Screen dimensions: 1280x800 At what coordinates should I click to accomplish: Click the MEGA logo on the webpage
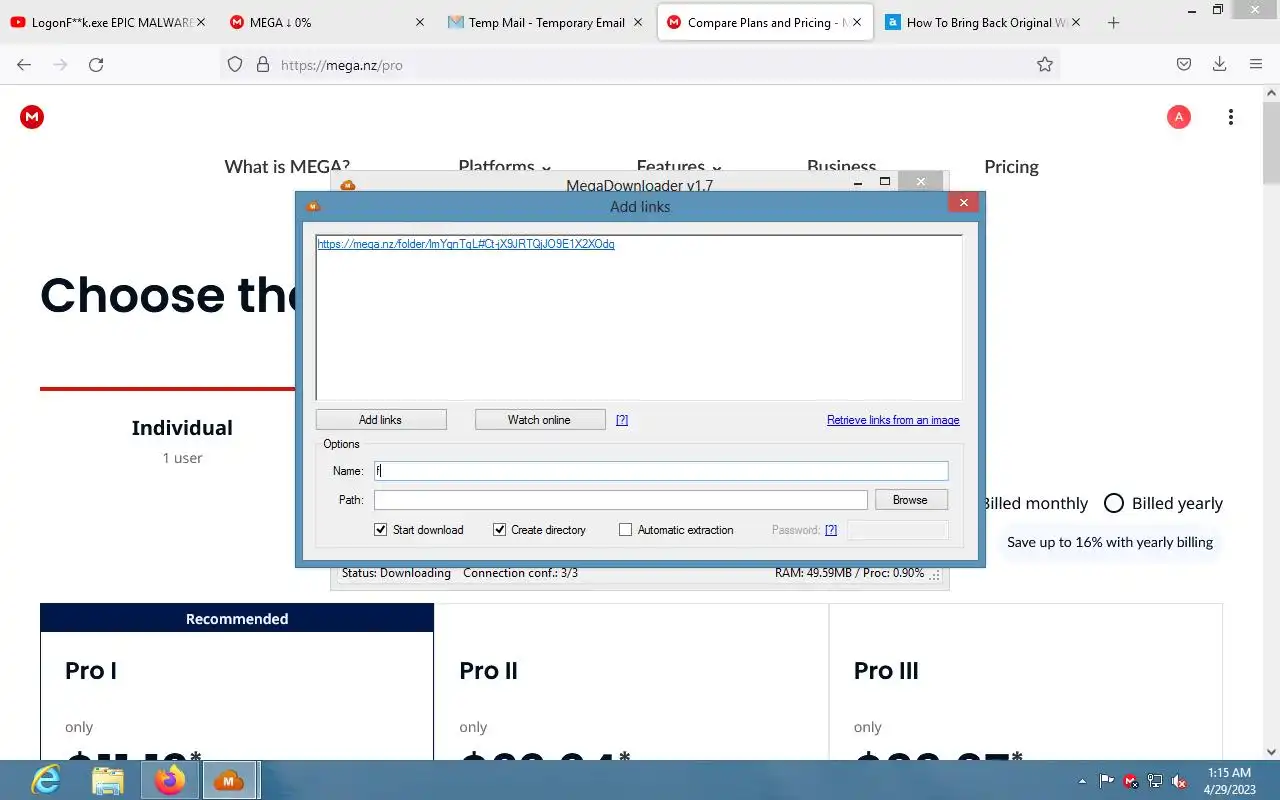pyautogui.click(x=32, y=117)
